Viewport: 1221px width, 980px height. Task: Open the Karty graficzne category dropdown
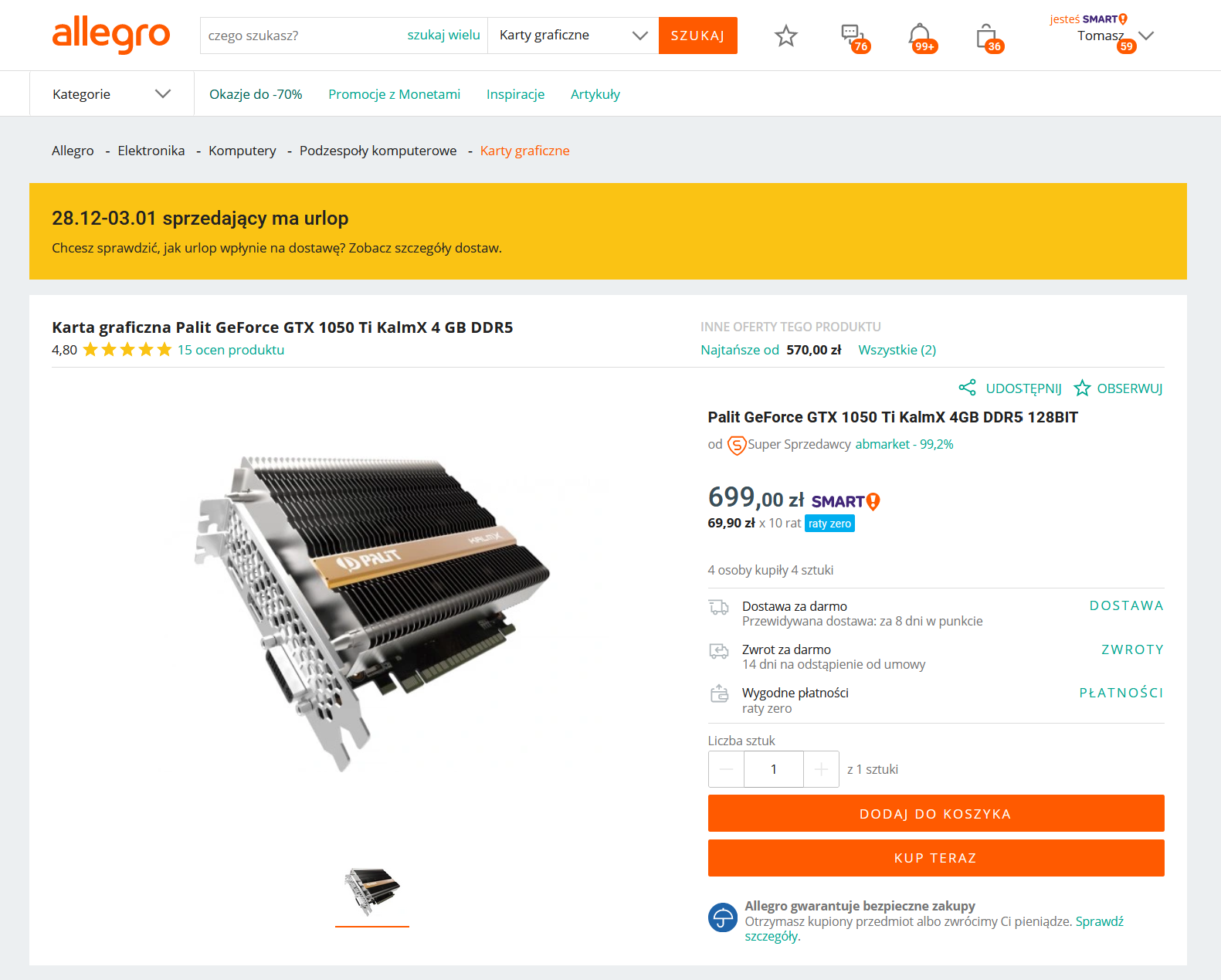point(573,36)
